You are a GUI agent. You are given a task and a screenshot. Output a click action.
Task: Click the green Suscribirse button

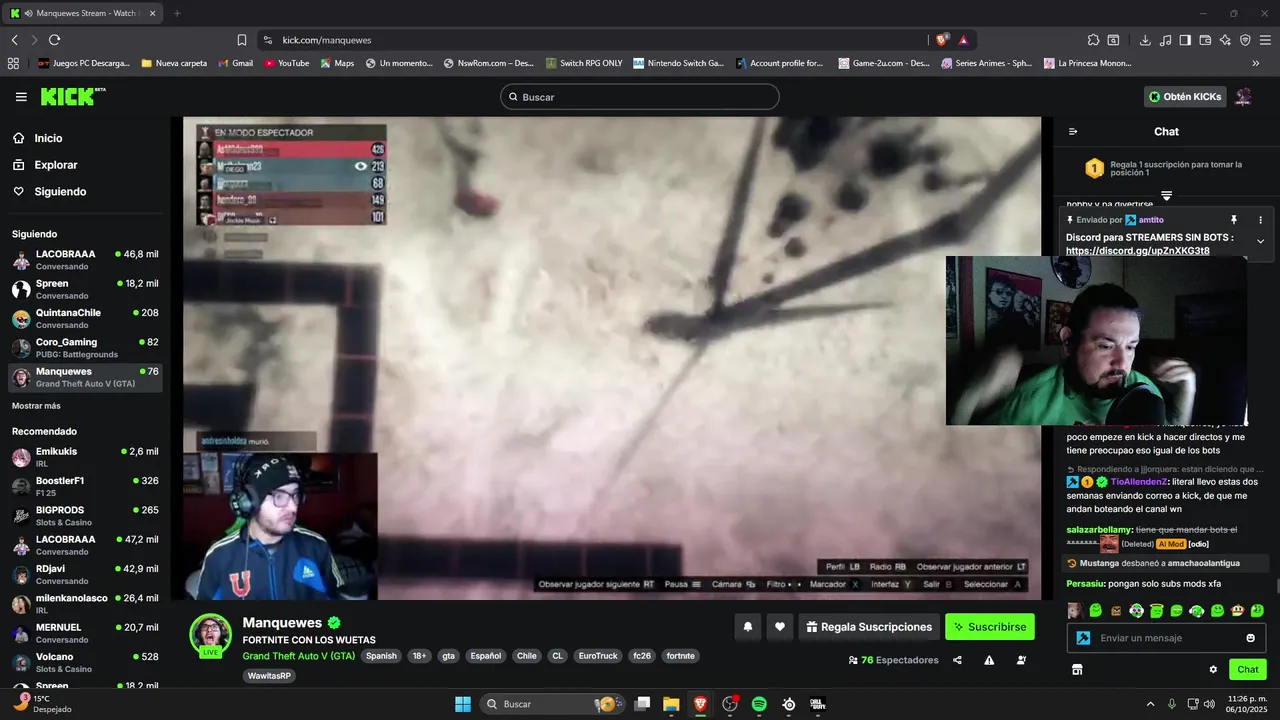(990, 627)
